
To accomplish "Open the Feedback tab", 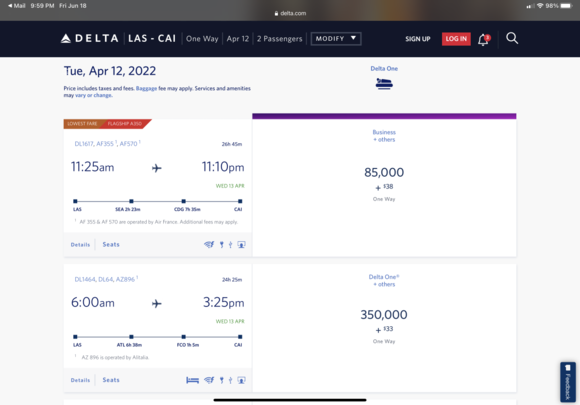I will (568, 382).
